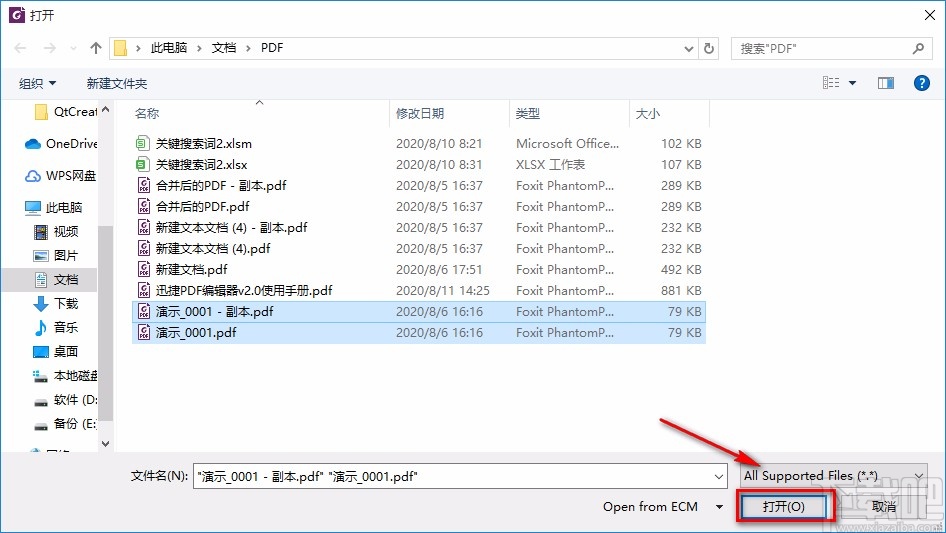Click 文档 in the address path
This screenshot has width=946, height=533.
[x=224, y=48]
